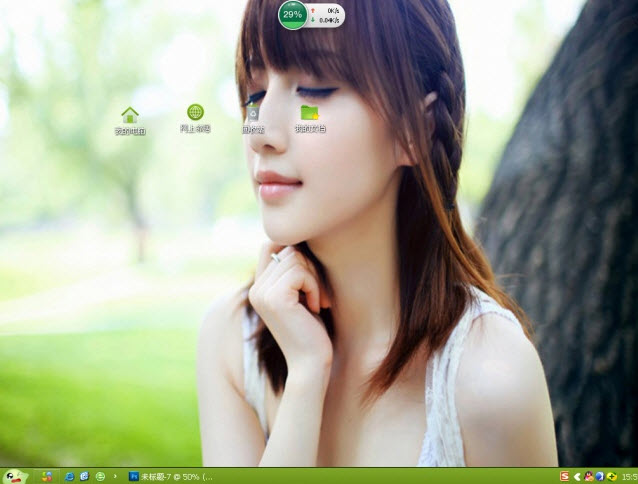This screenshot has width=638, height=484.
Task: Switch to the Photoshop 未标题-7 taskbar window
Action: coord(171,476)
